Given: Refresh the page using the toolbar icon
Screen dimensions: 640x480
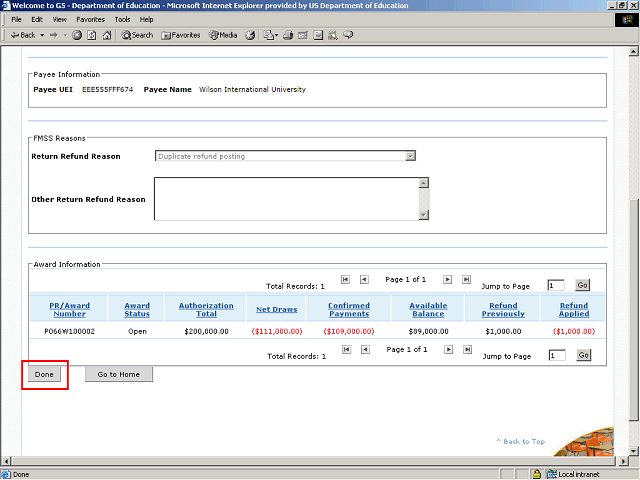Looking at the screenshot, I should 92,35.
